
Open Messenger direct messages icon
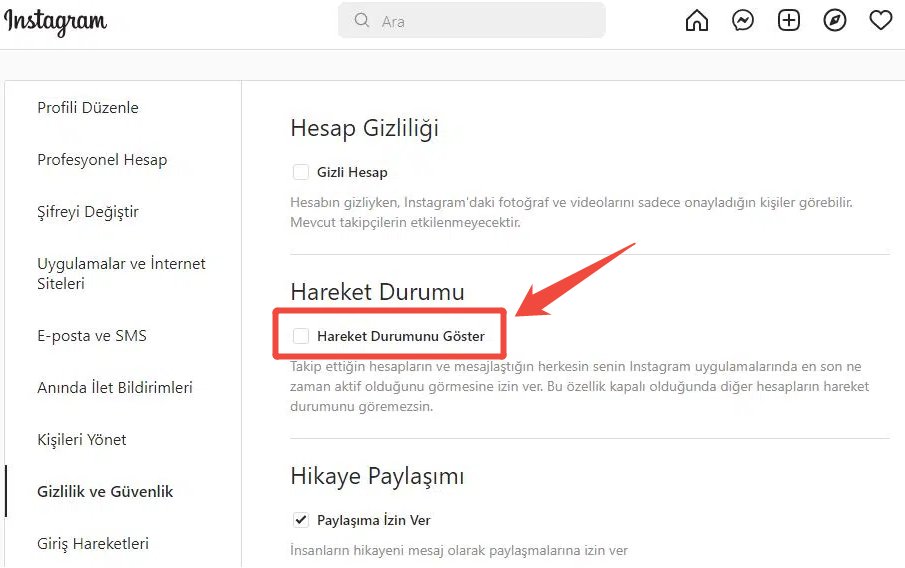[743, 21]
